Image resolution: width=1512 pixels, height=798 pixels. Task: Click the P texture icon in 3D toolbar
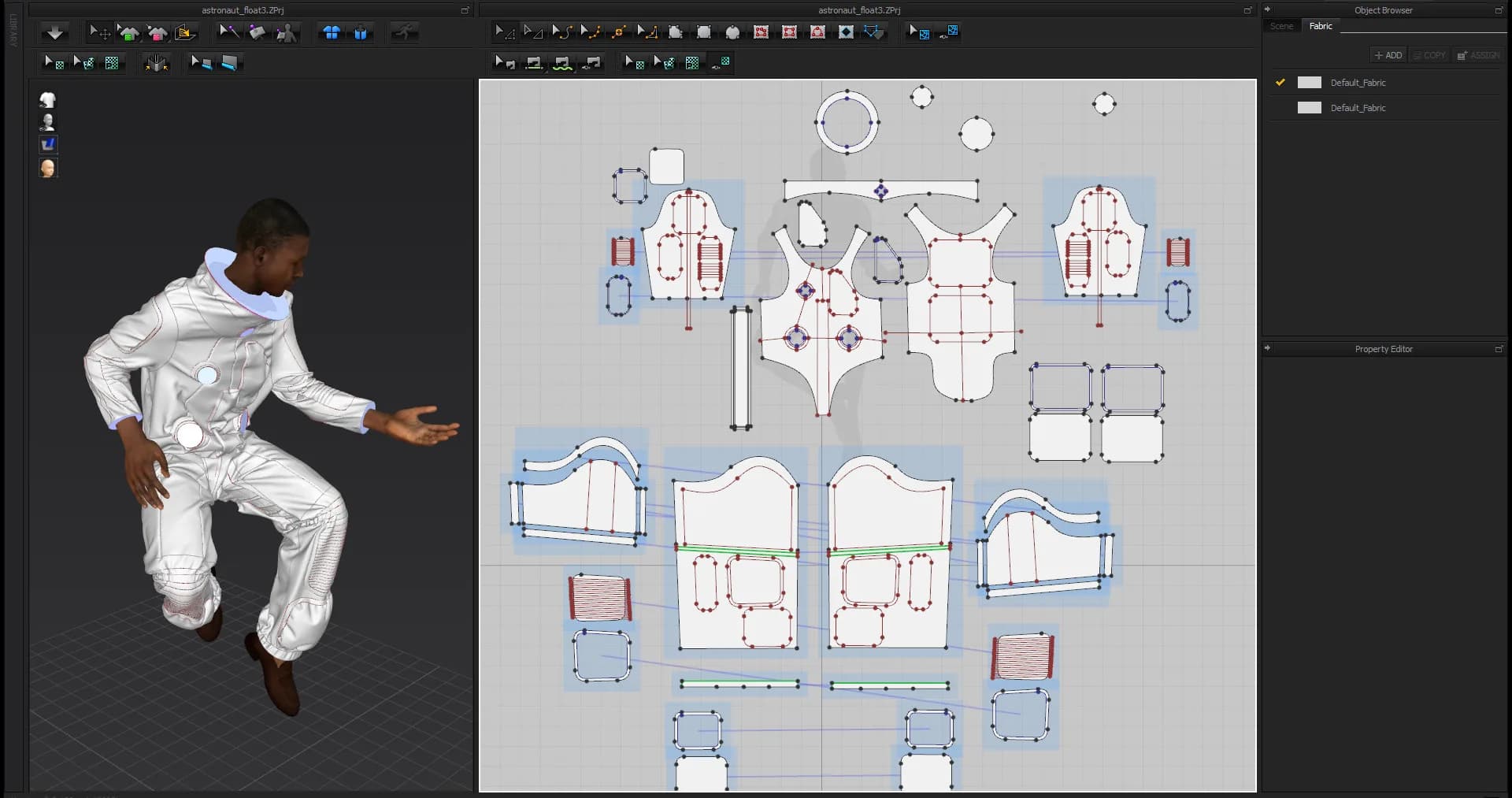point(113,62)
